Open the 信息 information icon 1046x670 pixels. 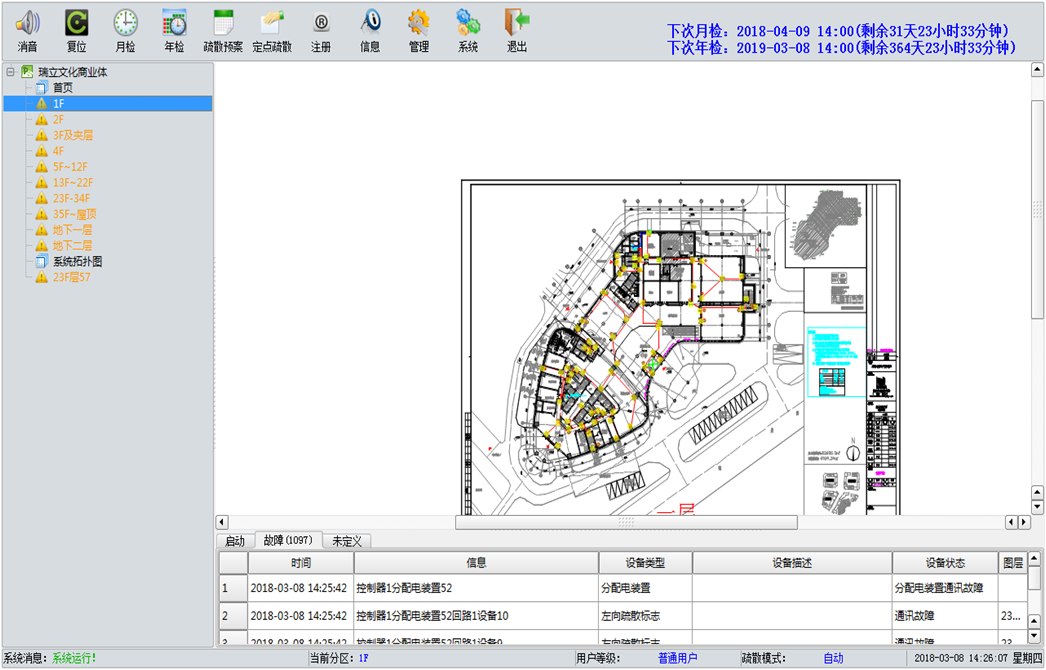(x=370, y=23)
